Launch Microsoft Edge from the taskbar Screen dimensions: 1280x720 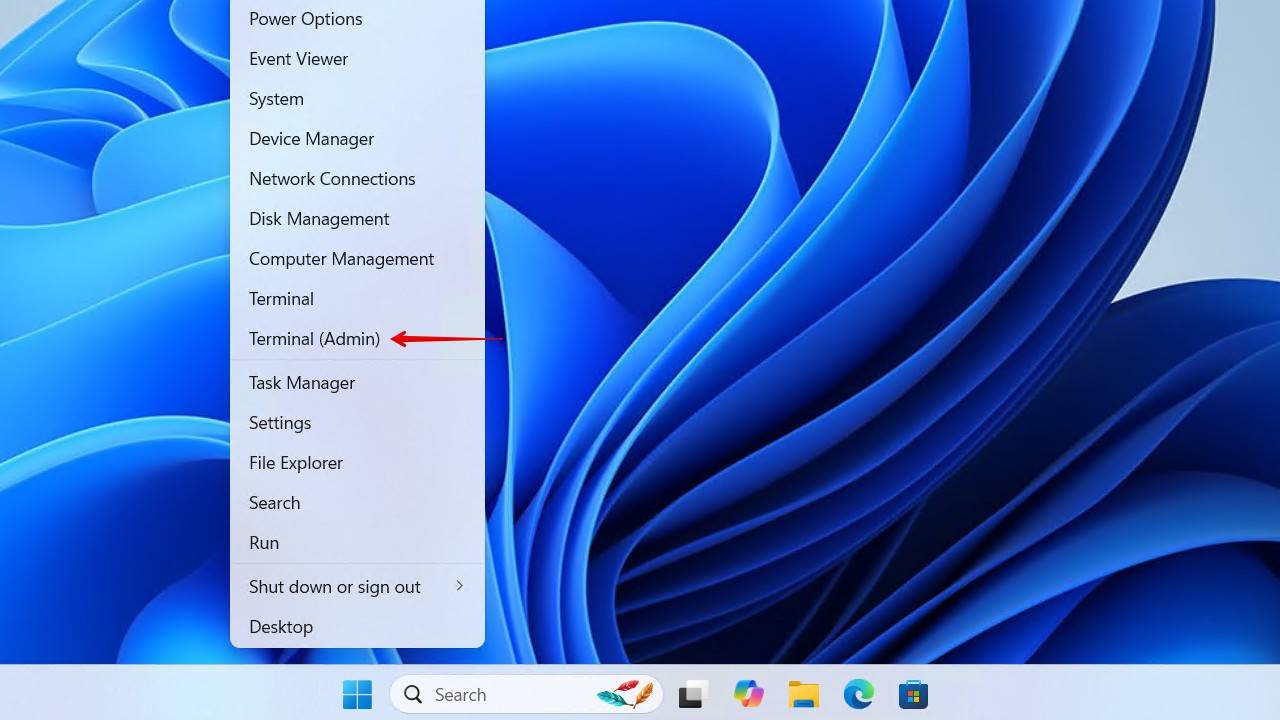[x=858, y=694]
